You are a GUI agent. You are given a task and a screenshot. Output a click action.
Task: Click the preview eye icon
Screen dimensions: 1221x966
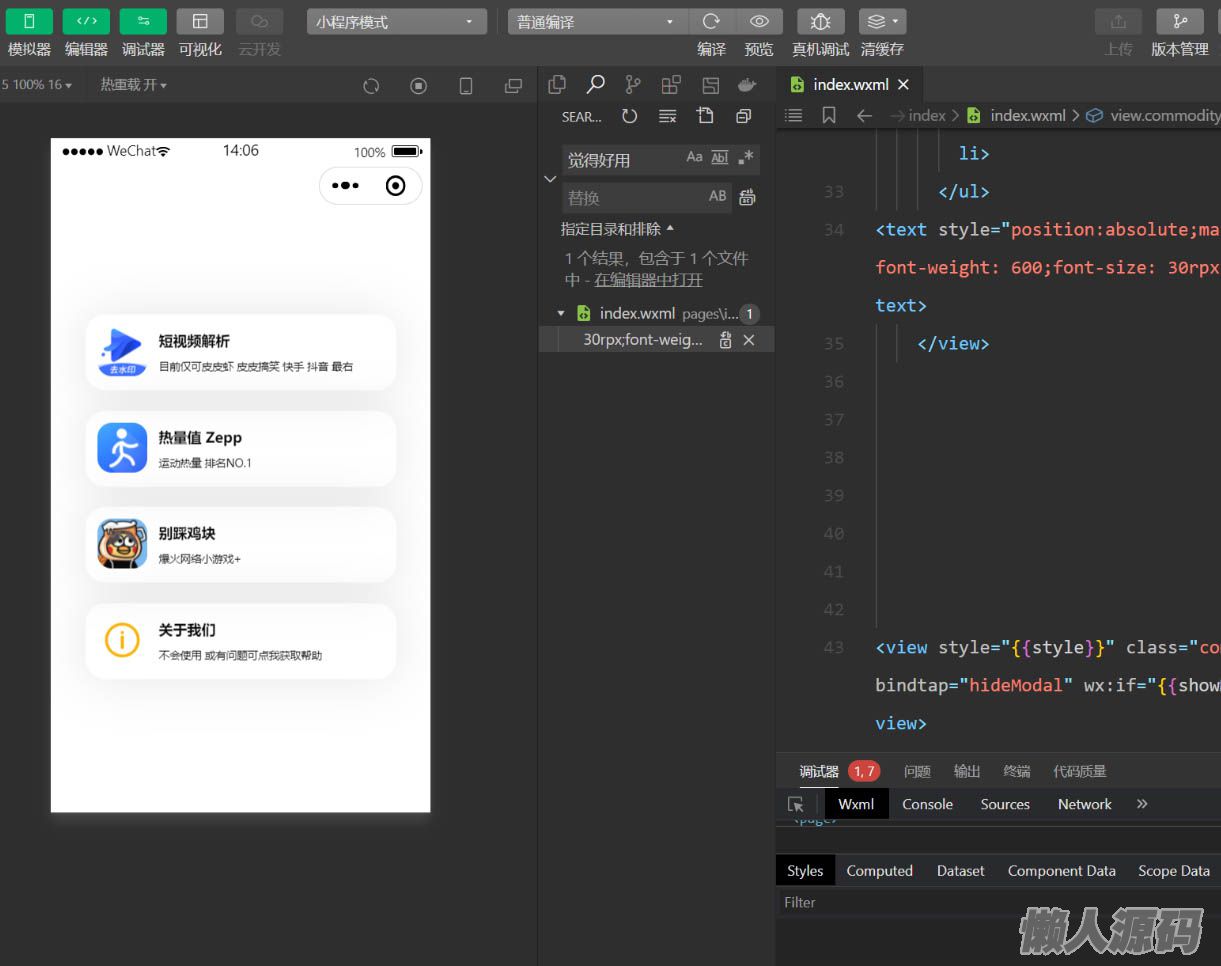coord(759,21)
